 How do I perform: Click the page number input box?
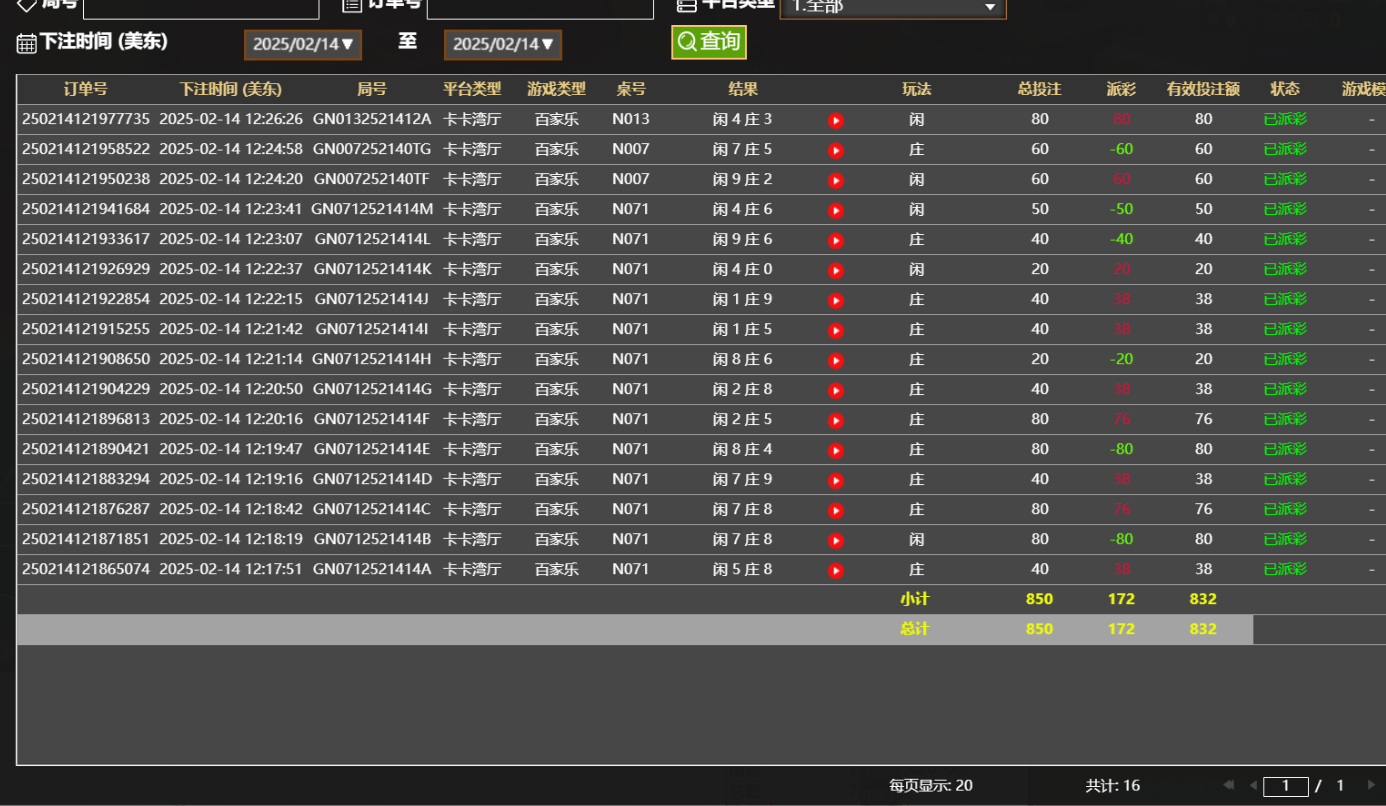click(x=1285, y=786)
